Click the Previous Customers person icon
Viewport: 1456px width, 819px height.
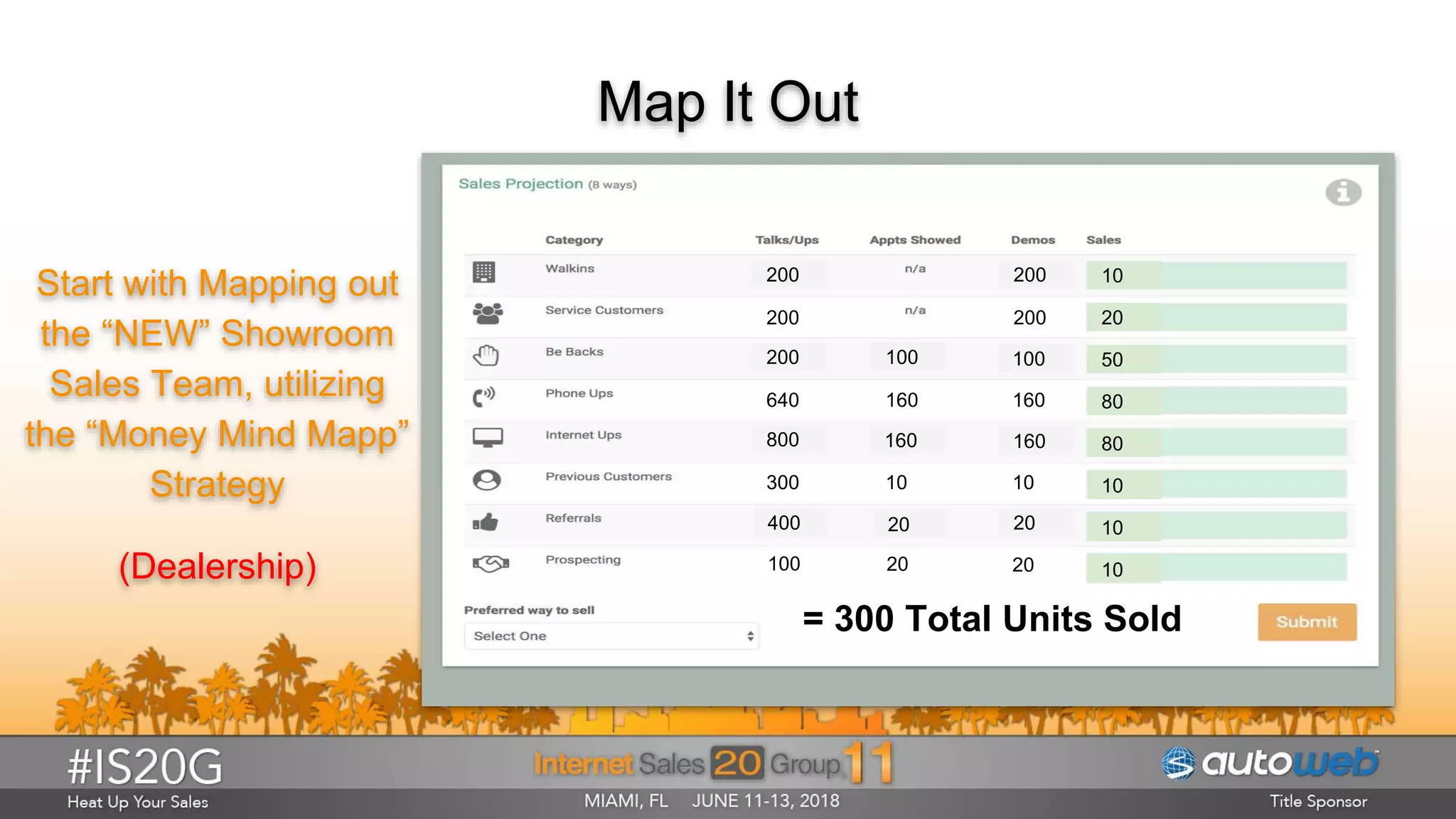click(x=487, y=480)
